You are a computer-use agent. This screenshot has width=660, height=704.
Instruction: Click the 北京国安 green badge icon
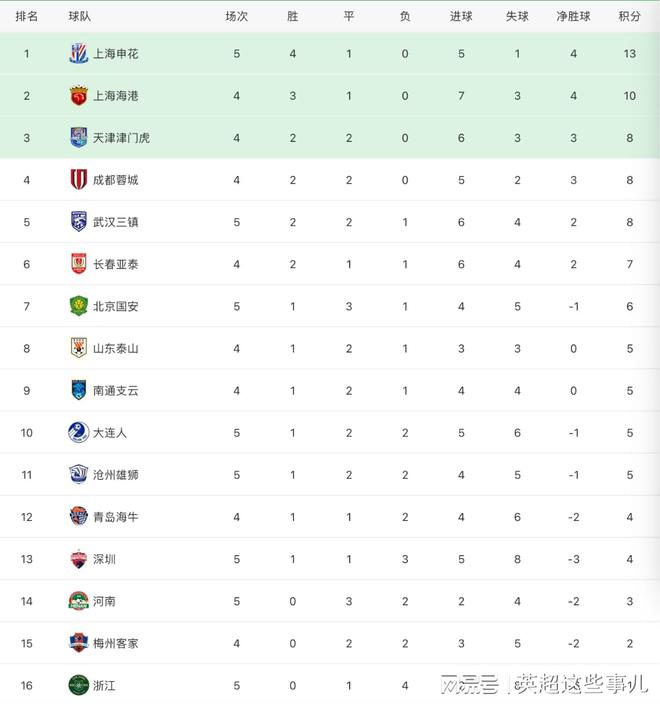click(x=79, y=306)
